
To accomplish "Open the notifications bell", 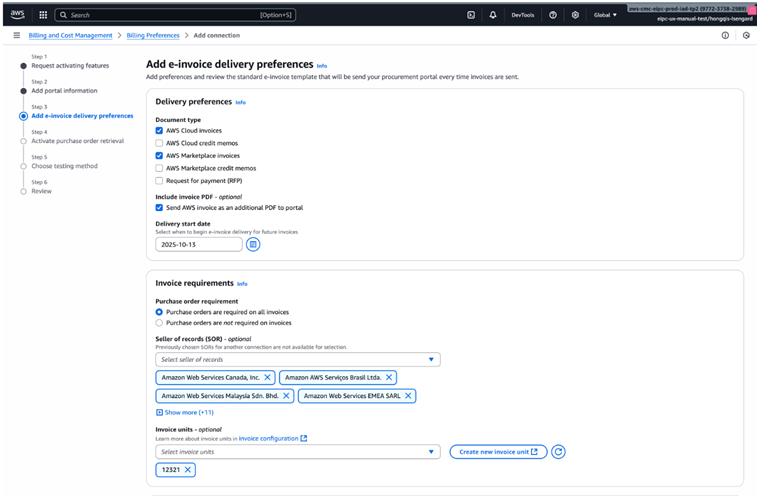I will (493, 15).
